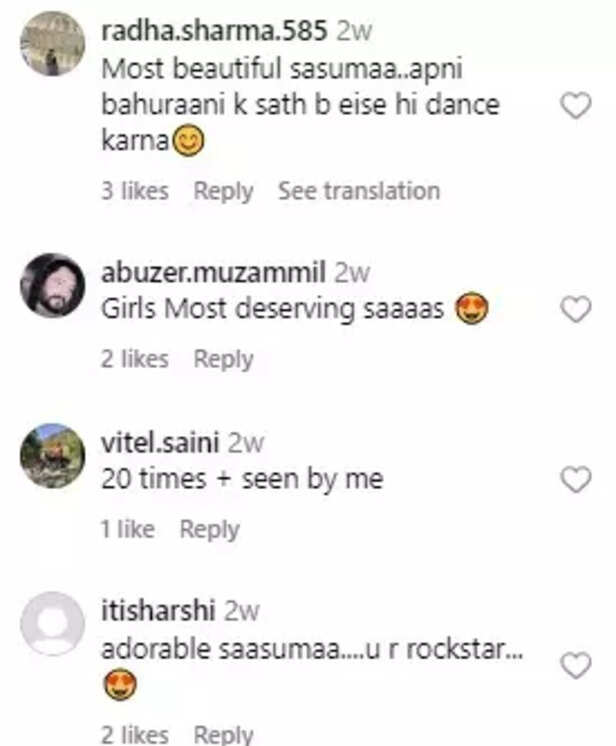Show translation of radha.sharma.585's comment
The width and height of the screenshot is (616, 746).
(x=358, y=191)
